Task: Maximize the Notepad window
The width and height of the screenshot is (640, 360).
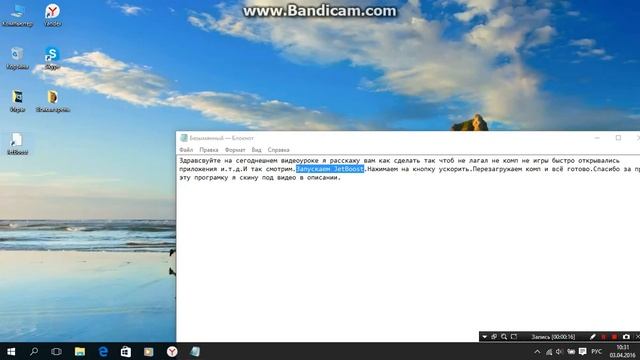Action: click(618, 138)
